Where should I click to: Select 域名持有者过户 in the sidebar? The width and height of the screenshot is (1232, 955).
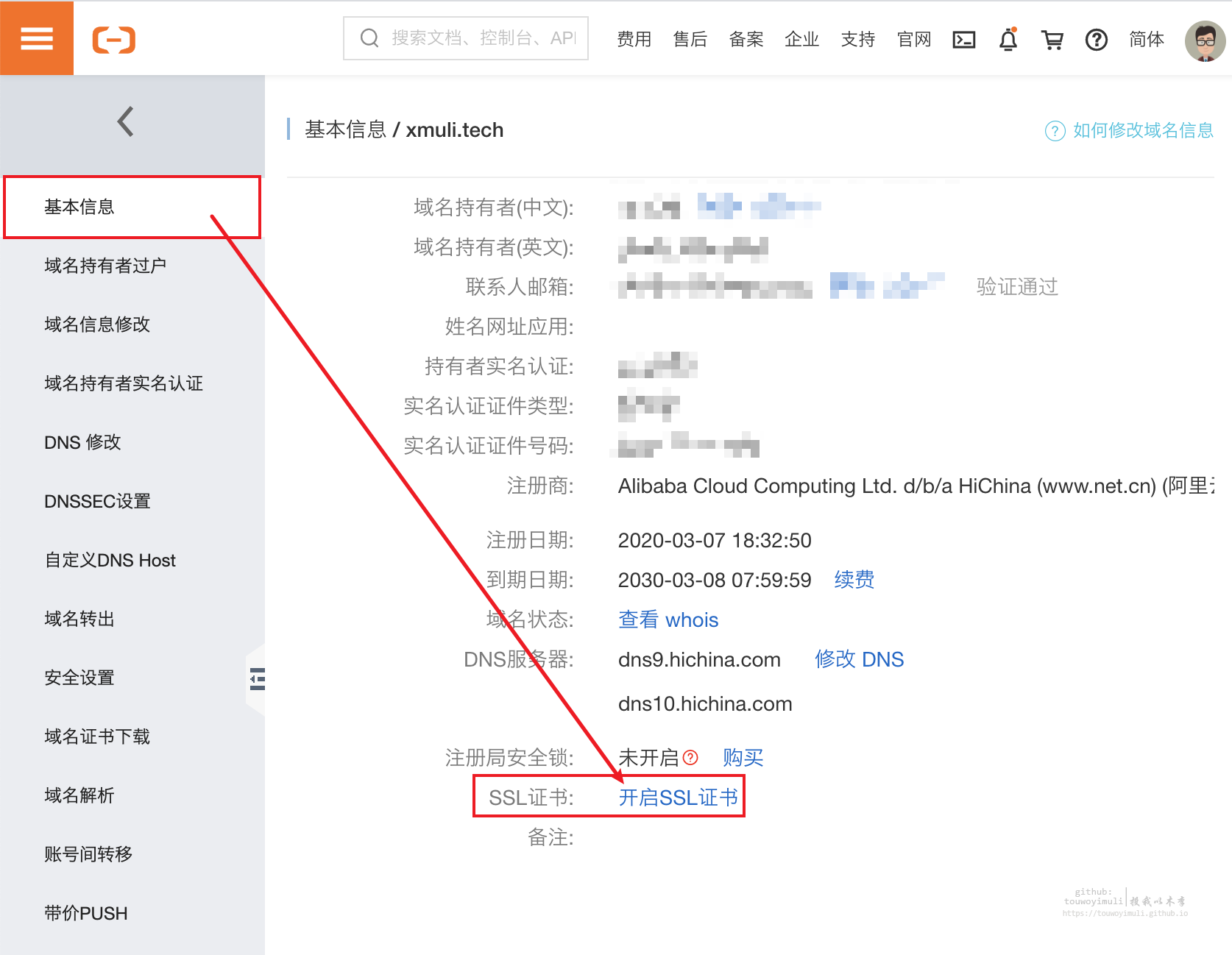132,266
